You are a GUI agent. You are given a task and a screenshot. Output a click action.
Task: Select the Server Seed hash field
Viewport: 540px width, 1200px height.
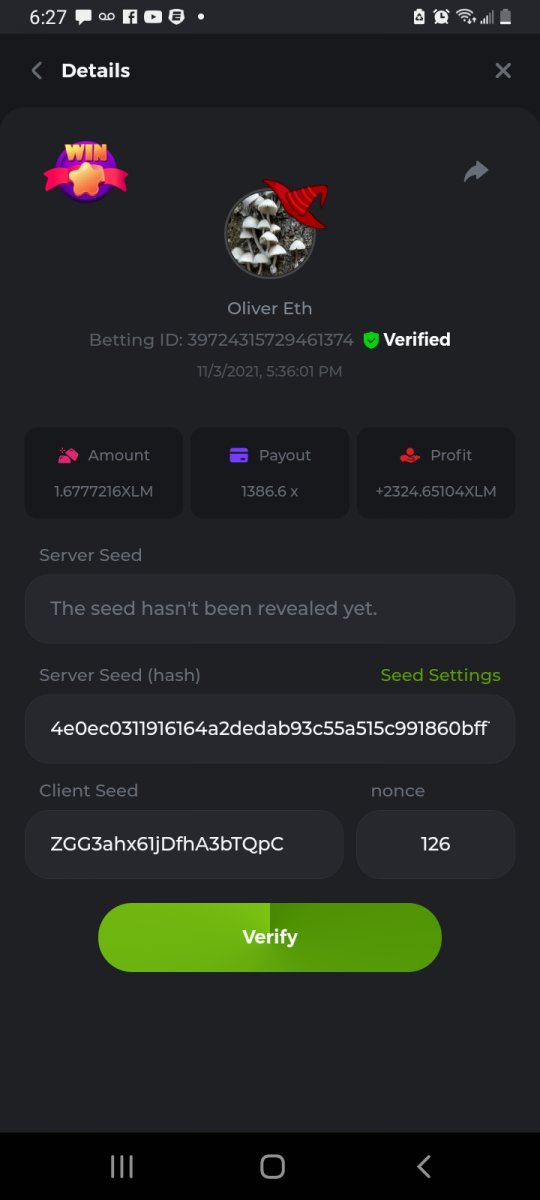(x=270, y=728)
